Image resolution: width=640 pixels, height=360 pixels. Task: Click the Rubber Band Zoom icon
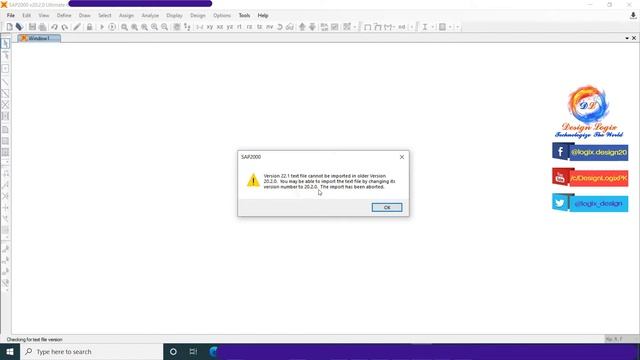tap(124, 27)
